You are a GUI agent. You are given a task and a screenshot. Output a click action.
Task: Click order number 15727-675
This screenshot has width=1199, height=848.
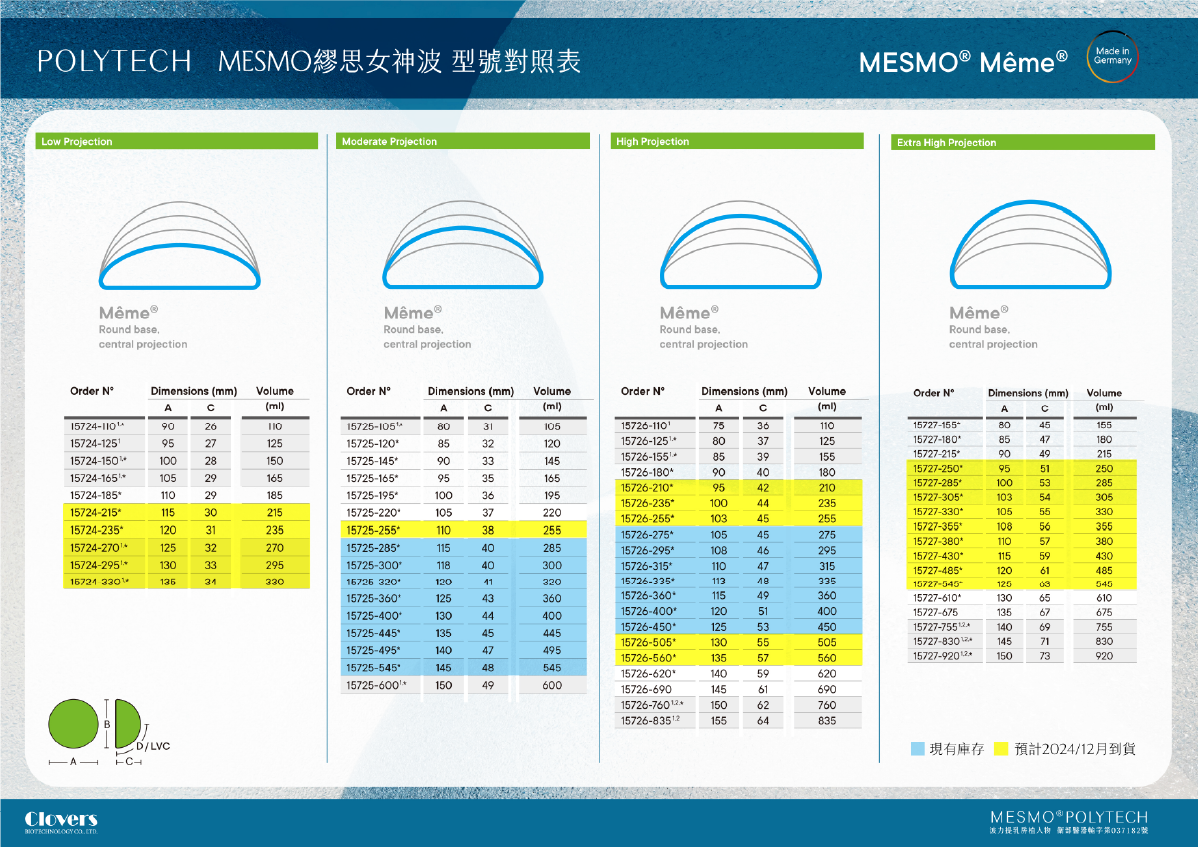pyautogui.click(x=934, y=612)
